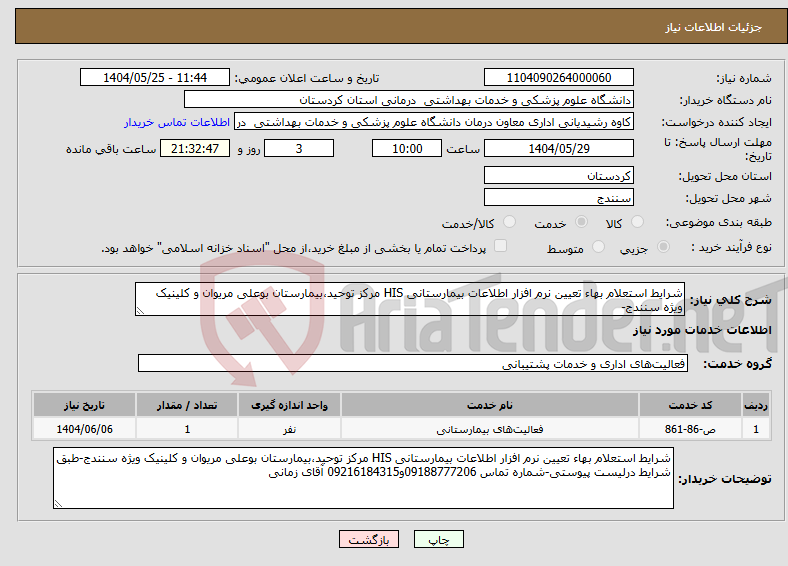Click the کد خدمت column header
The height and width of the screenshot is (566, 788).
pyautogui.click(x=691, y=405)
